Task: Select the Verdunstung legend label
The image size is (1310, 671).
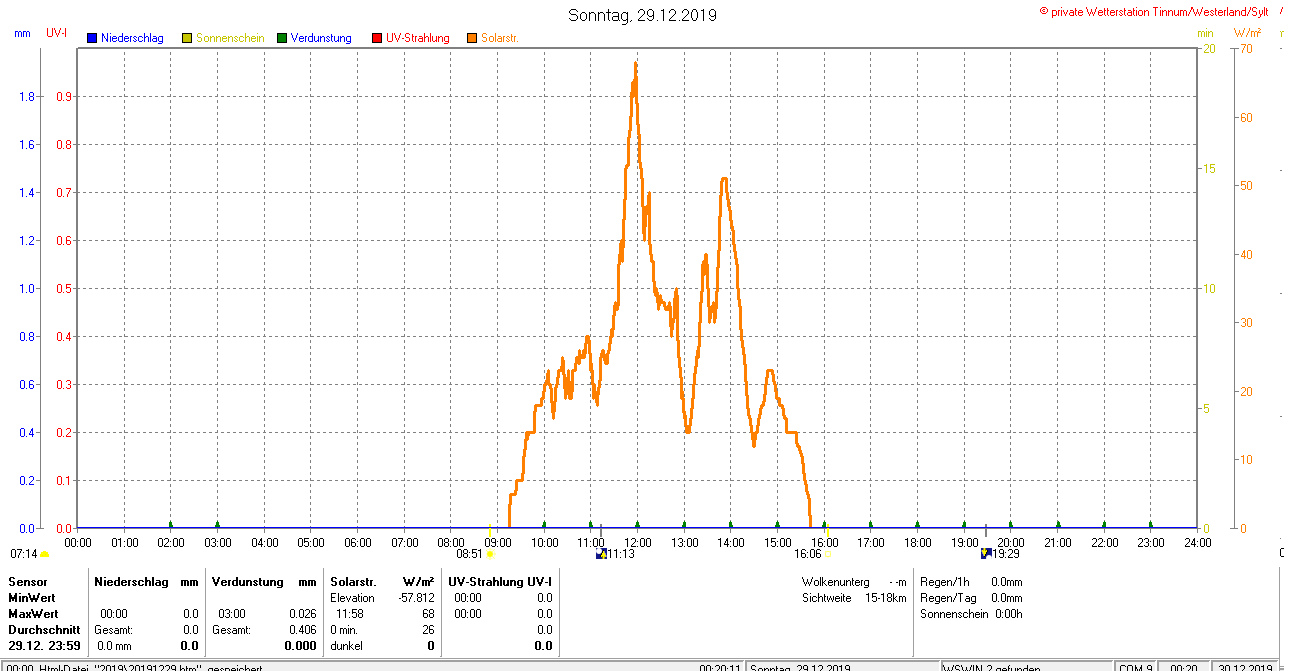Action: [x=321, y=38]
